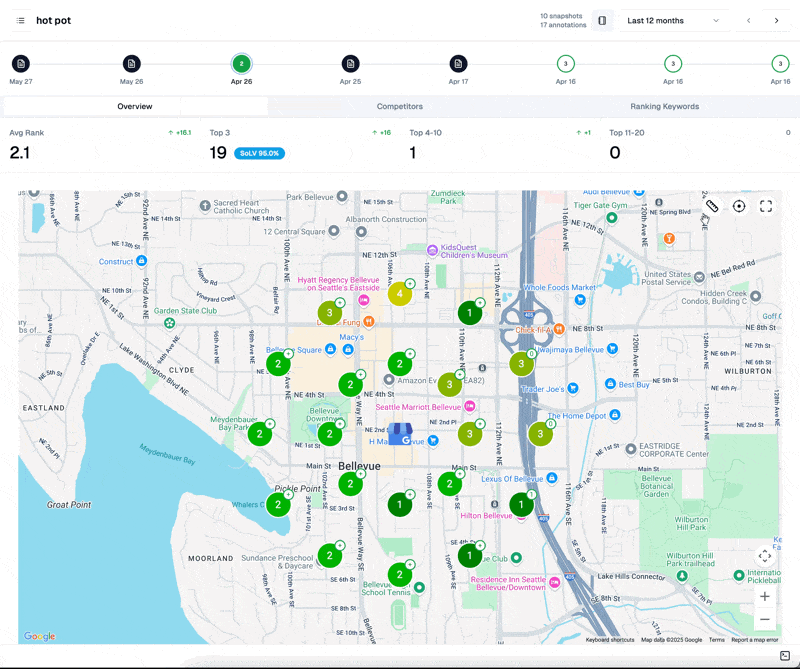Open map camera pan controls

coord(765,556)
